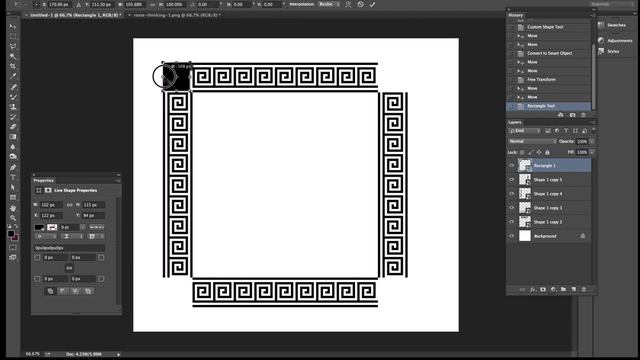Toggle lock all padlock icon
Image resolution: width=640 pixels, height=360 pixels.
pos(547,152)
